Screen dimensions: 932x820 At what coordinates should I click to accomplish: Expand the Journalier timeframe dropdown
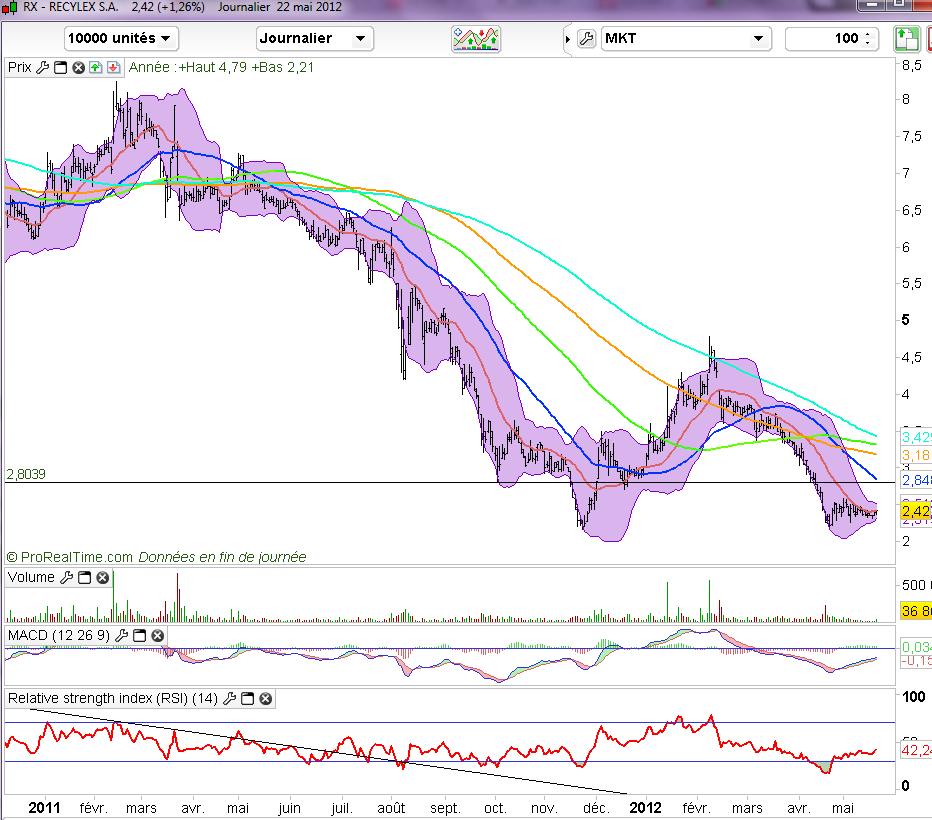pyautogui.click(x=314, y=39)
